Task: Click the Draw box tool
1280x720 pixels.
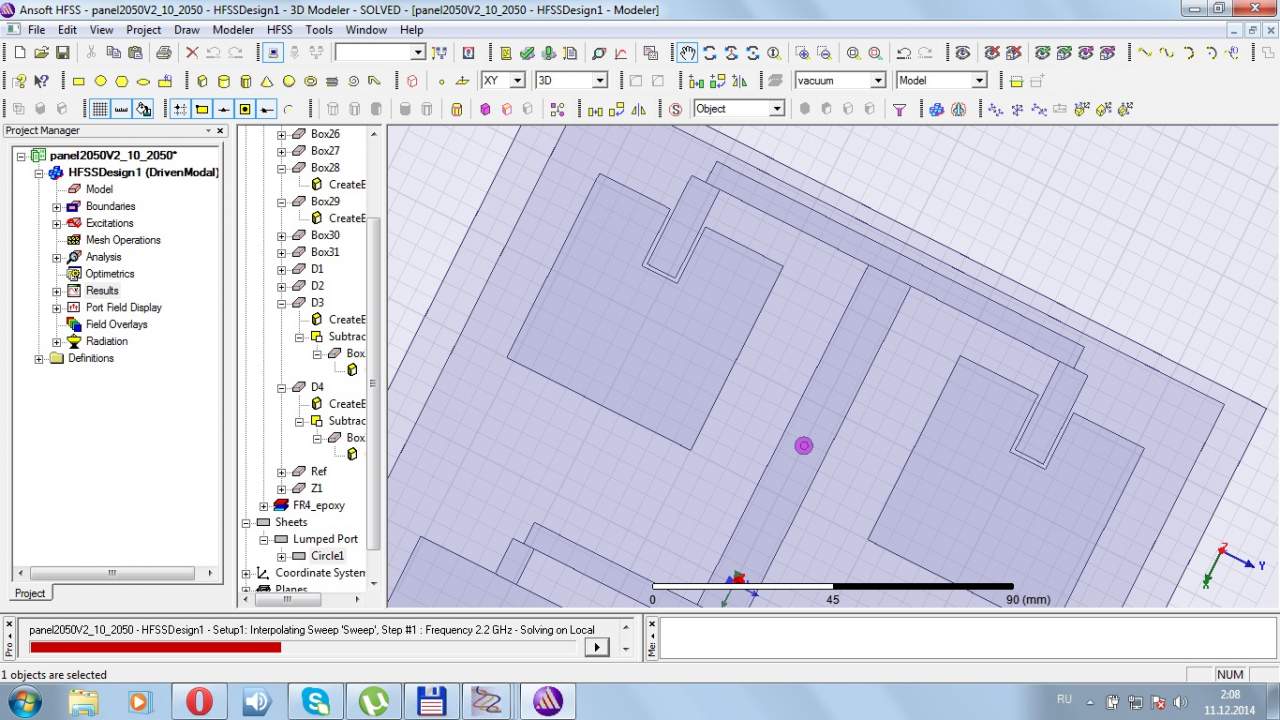Action: (x=203, y=81)
